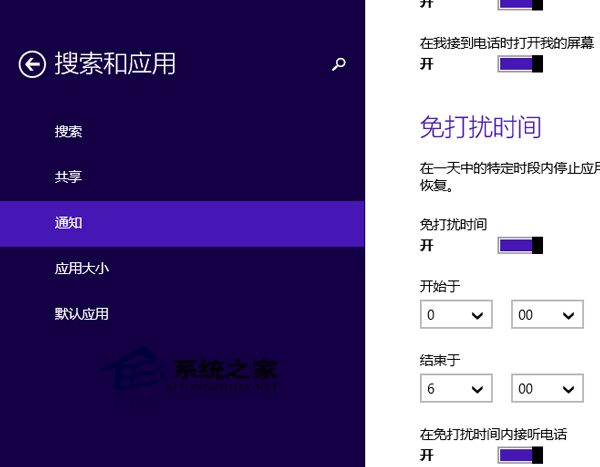The image size is (600, 467).
Task: Expand the 开始于 minute dropdown showing 00
Action: click(547, 315)
